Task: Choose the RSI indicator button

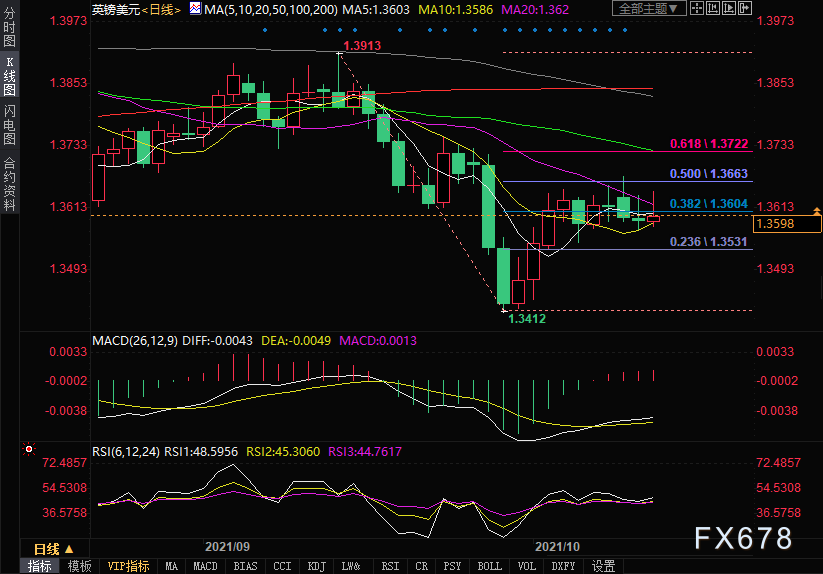Action: click(x=390, y=566)
